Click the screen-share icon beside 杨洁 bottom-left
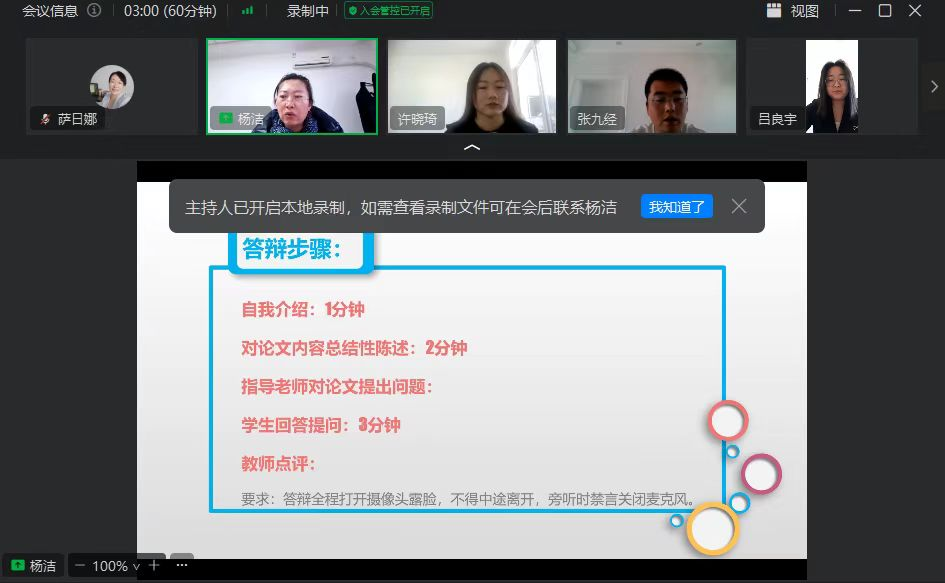This screenshot has height=583, width=945. (x=18, y=566)
